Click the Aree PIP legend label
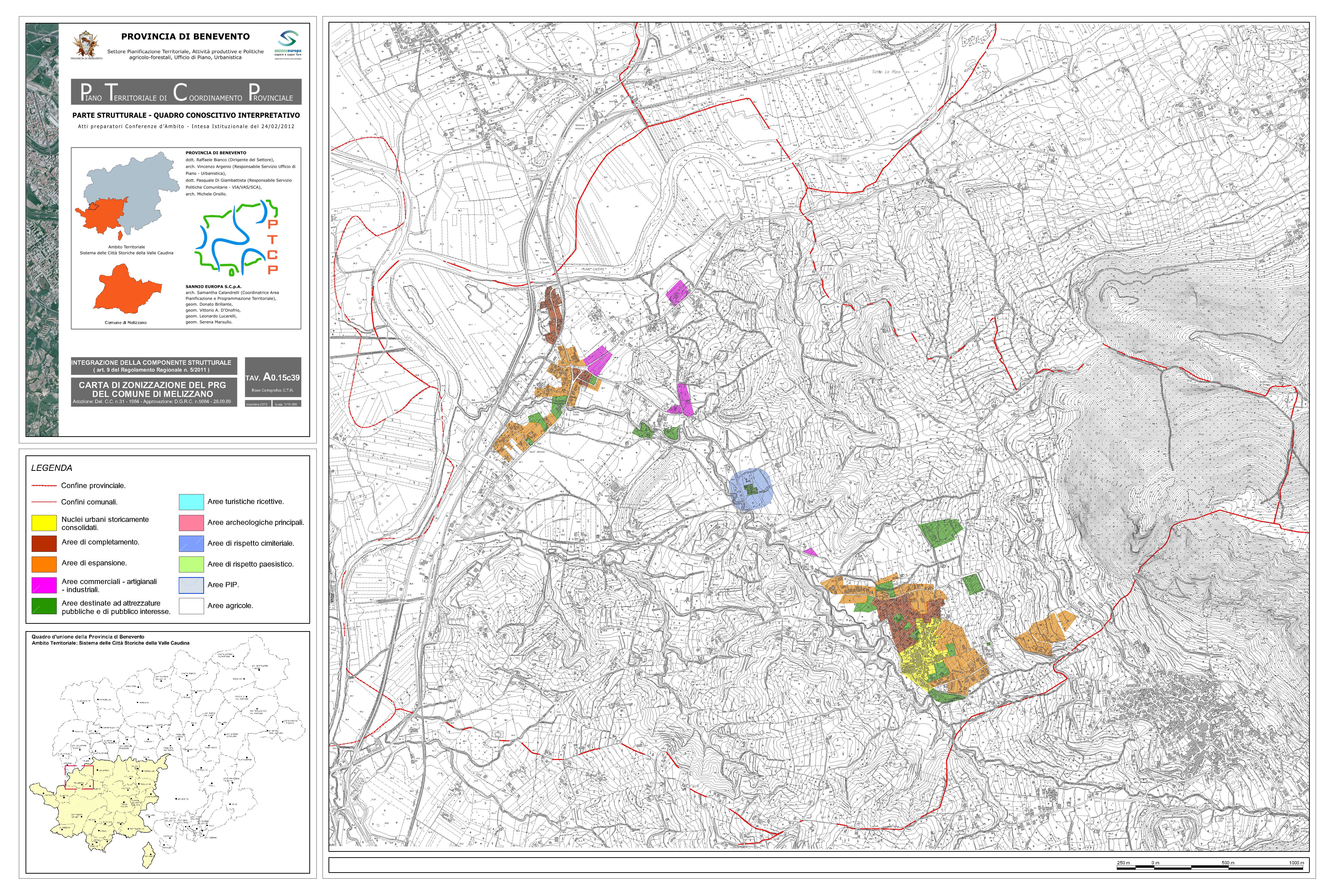1338x896 pixels. click(223, 585)
